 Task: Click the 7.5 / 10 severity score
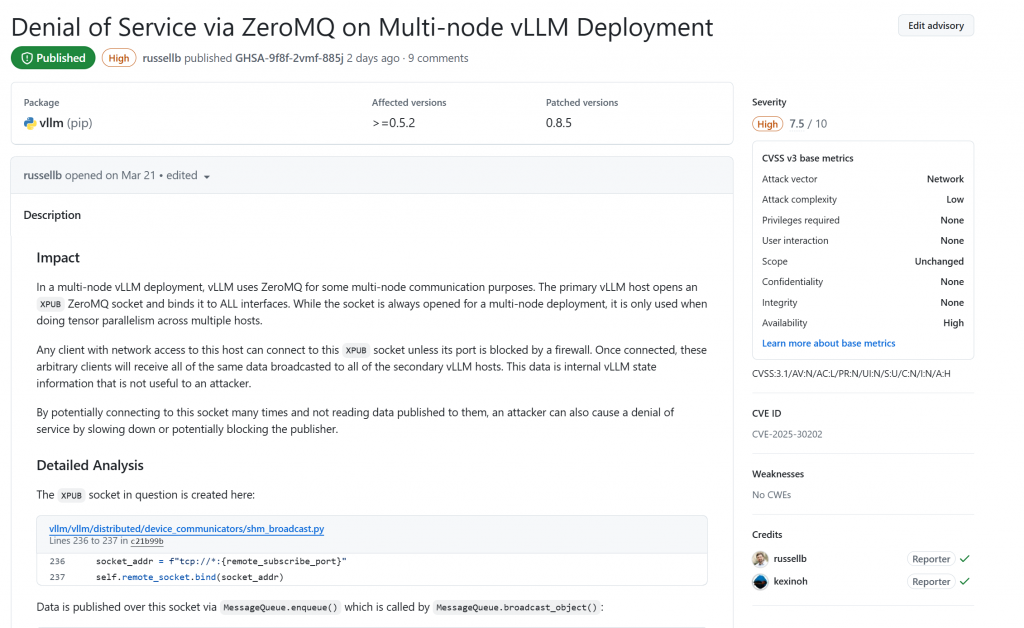click(808, 124)
